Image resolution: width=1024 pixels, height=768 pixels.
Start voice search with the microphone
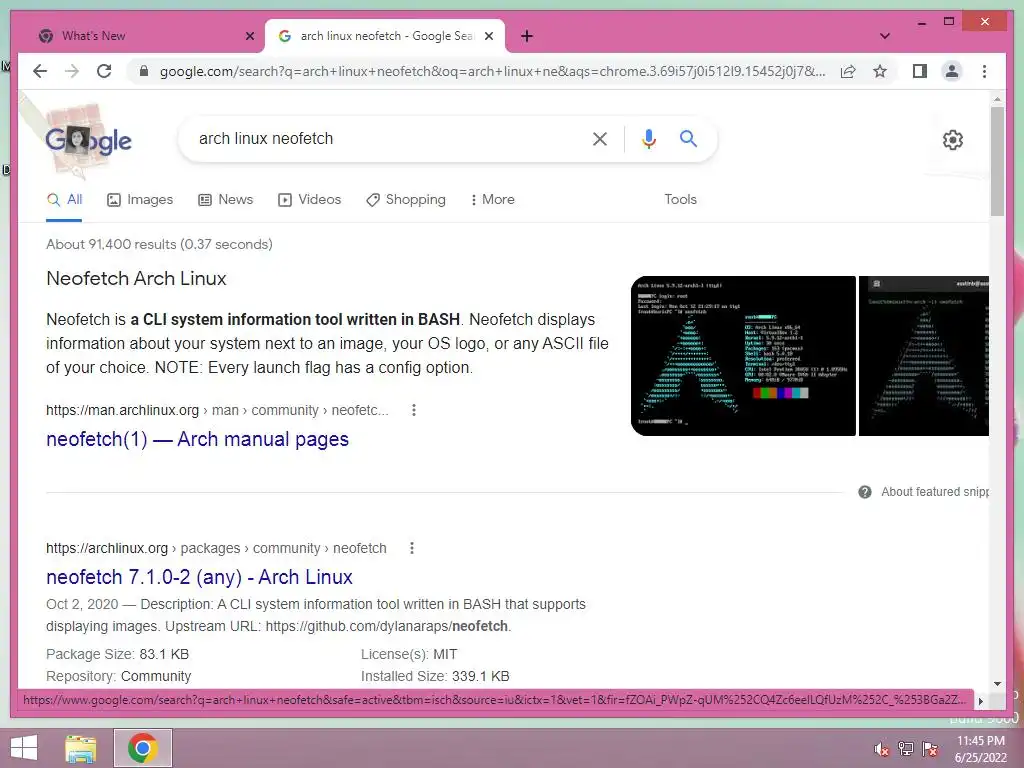(x=648, y=138)
